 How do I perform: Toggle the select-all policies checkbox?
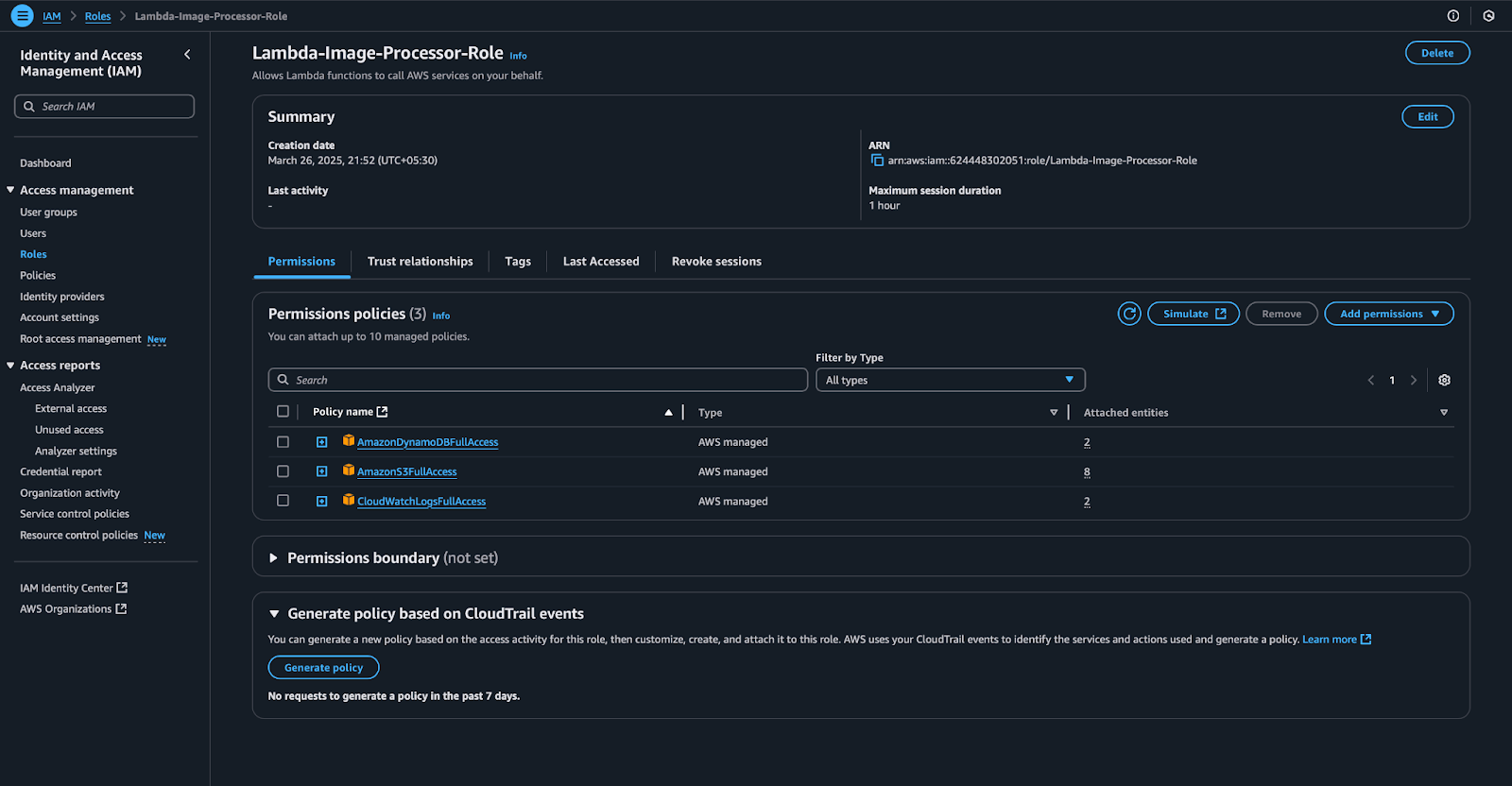point(283,412)
